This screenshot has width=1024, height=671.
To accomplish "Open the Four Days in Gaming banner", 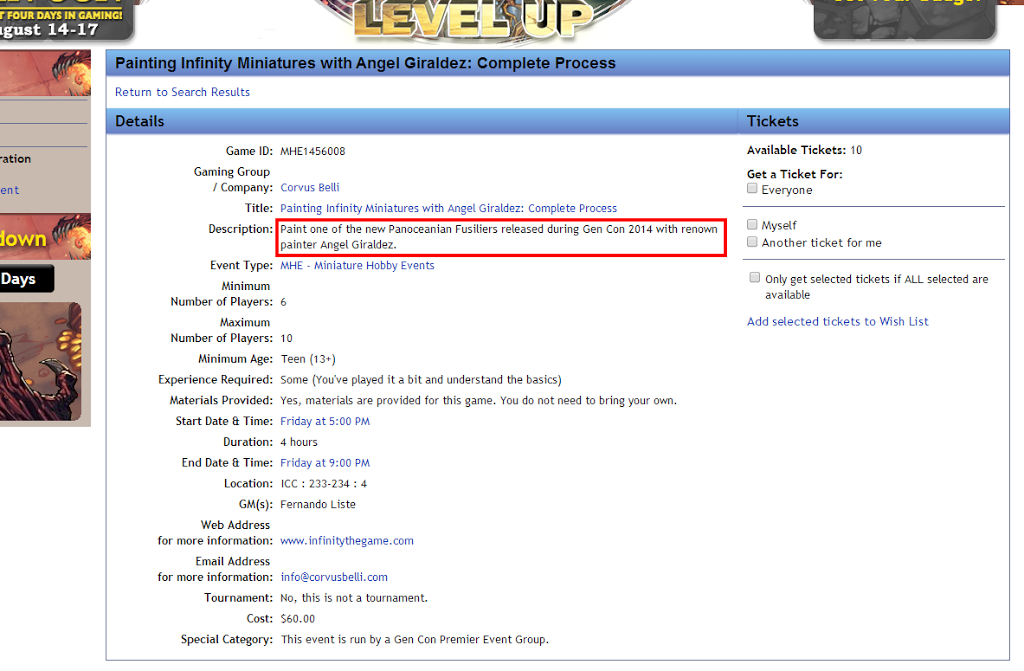I will (x=65, y=20).
